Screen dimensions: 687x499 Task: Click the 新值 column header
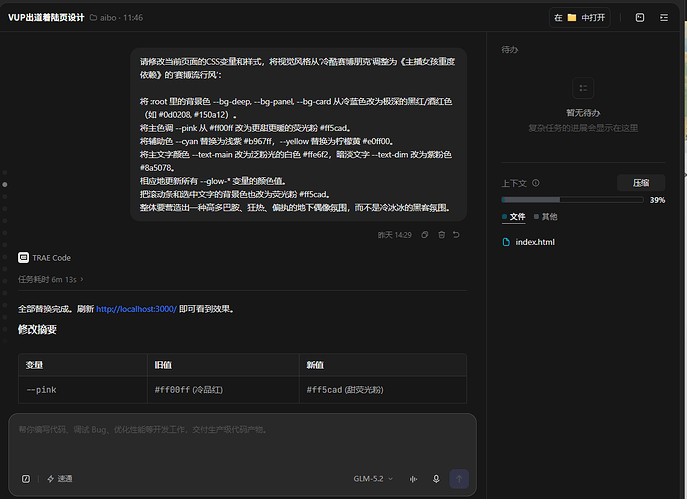point(383,365)
